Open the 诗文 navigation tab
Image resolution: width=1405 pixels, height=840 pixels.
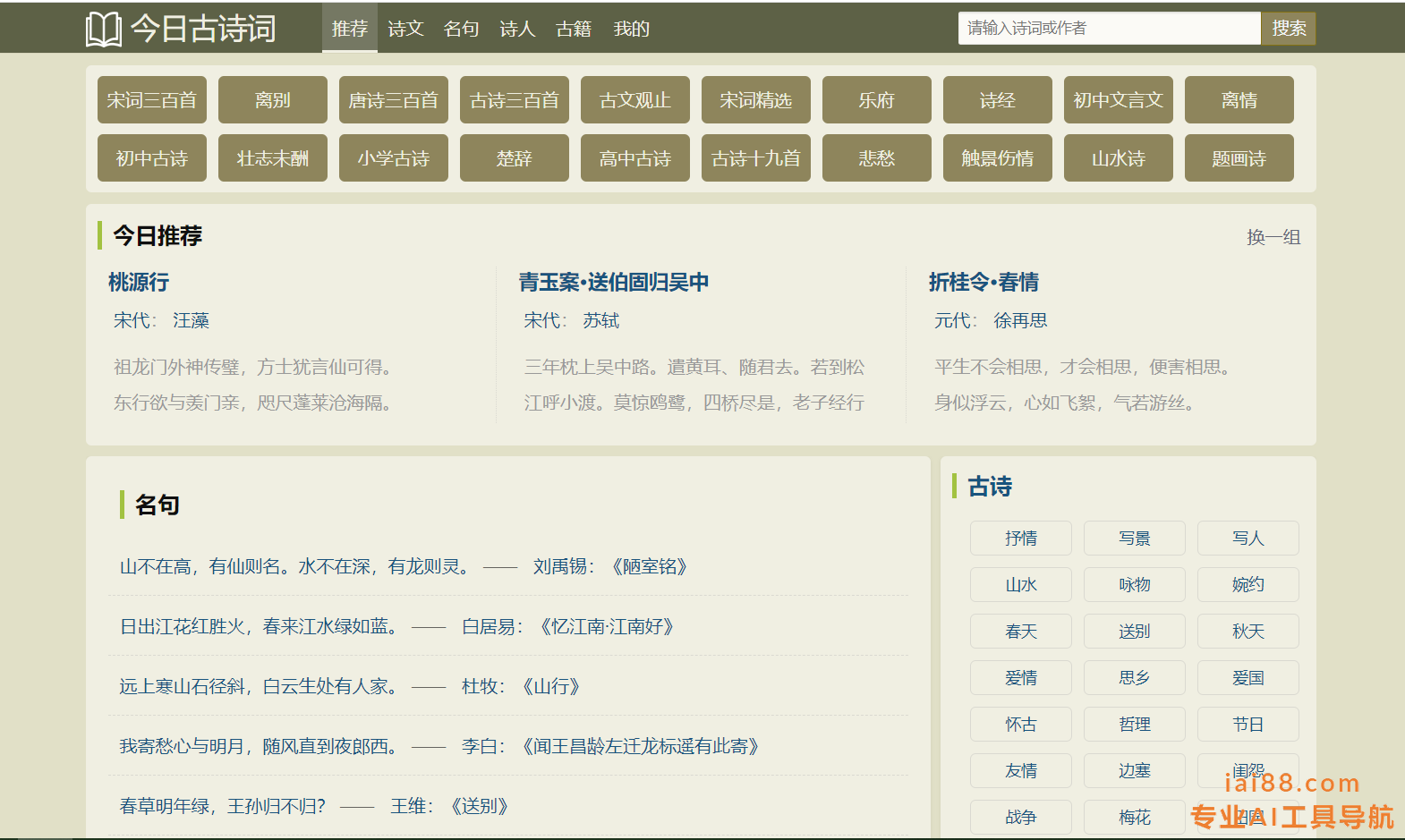[405, 29]
